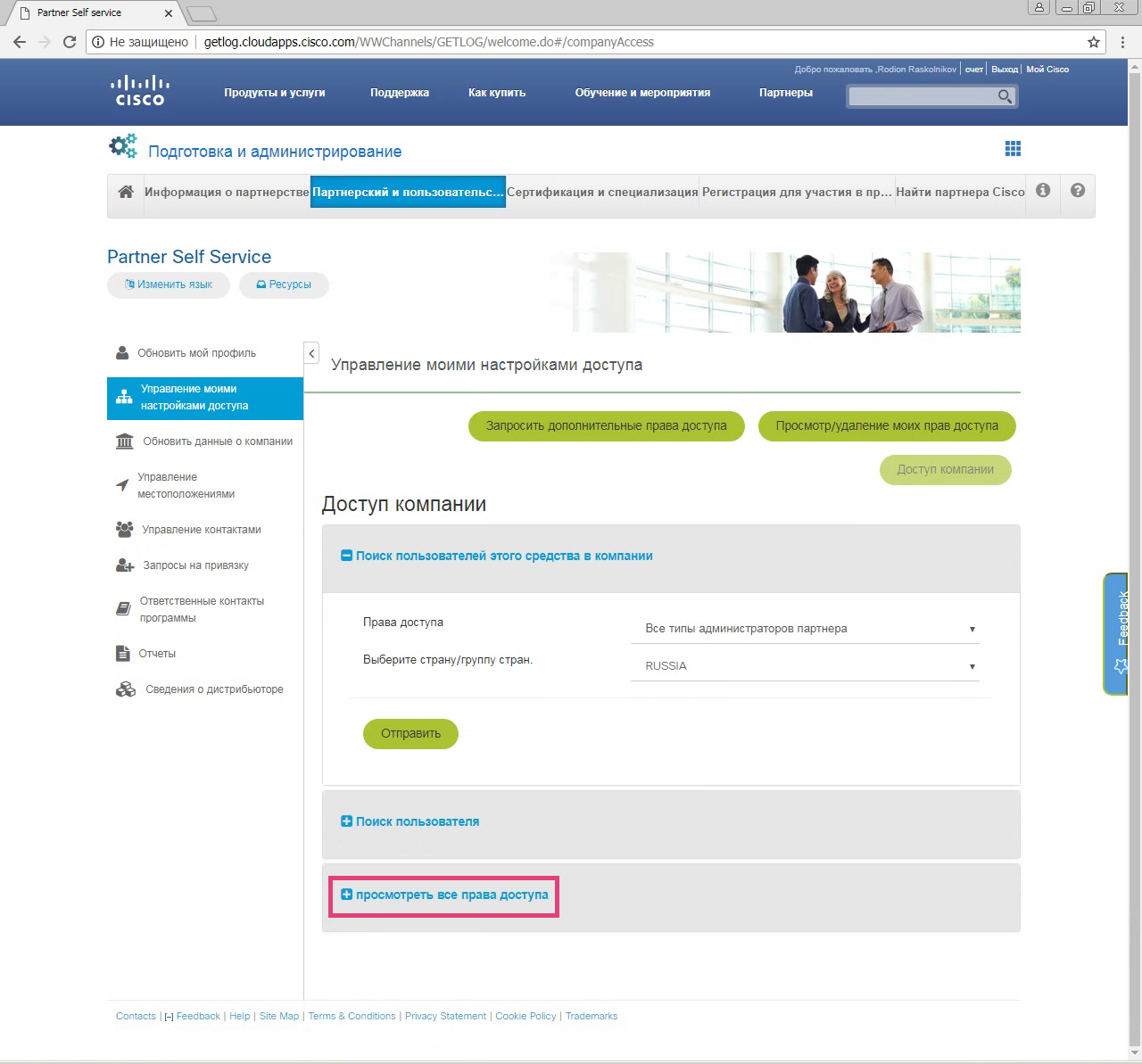
Task: Click Запросить дополнительные права доступа button
Action: click(x=607, y=426)
